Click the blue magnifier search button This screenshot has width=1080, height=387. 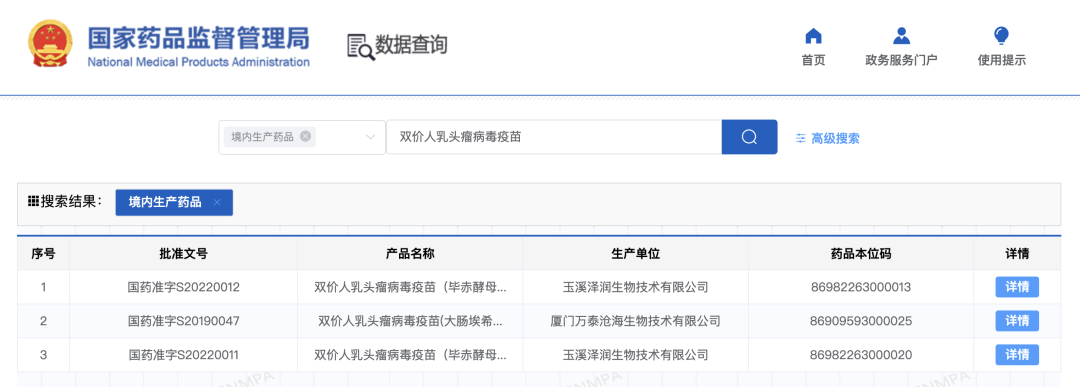(749, 137)
